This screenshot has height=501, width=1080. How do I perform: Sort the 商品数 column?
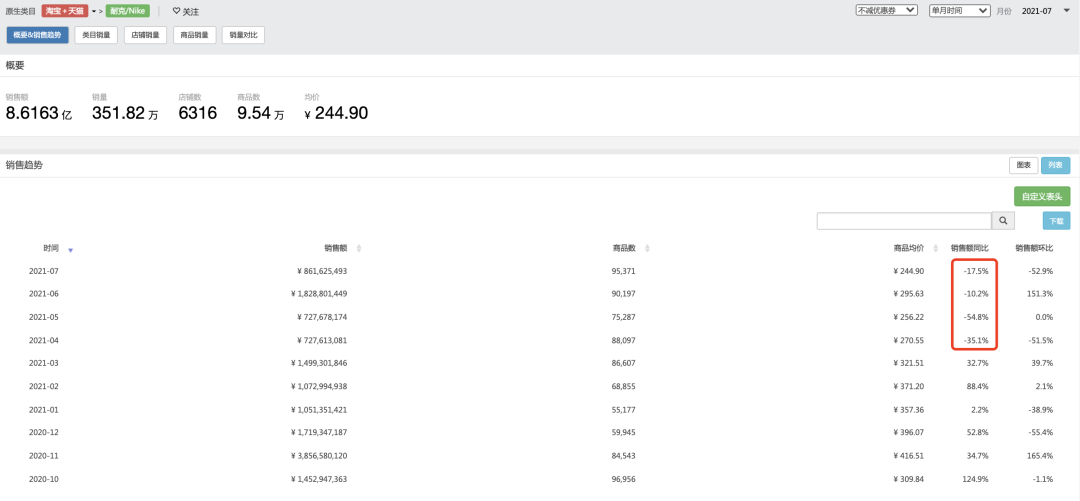(647, 248)
